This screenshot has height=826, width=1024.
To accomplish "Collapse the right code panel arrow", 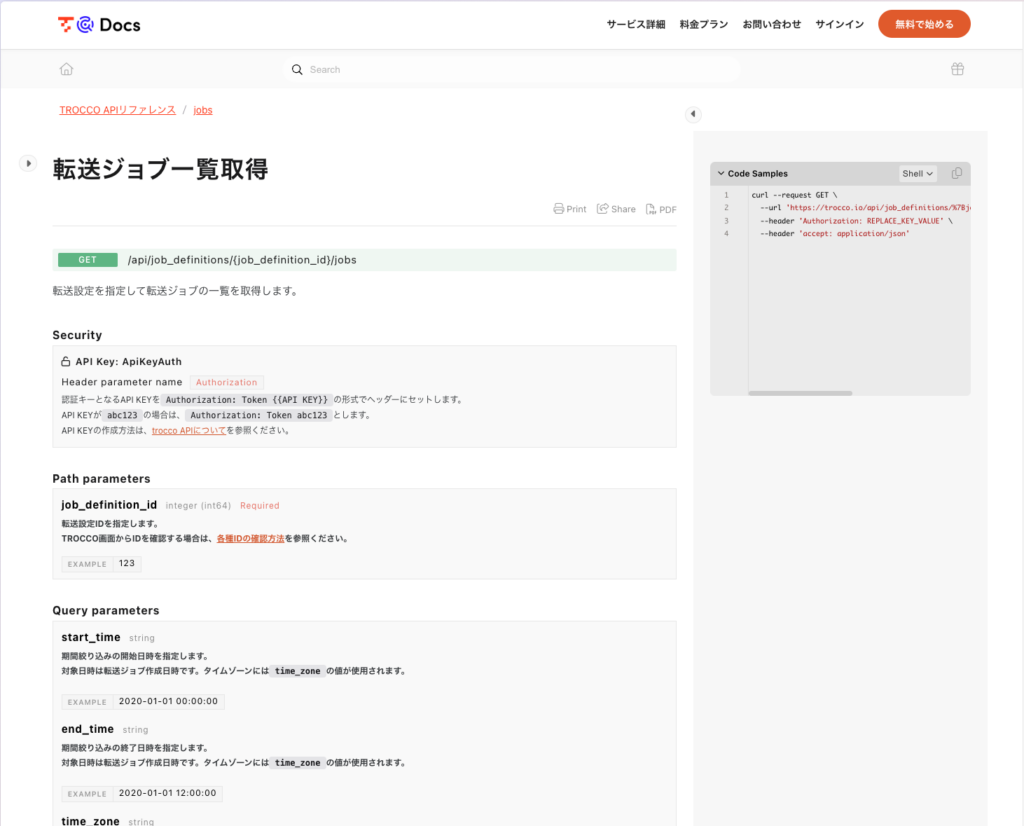I will [x=693, y=114].
